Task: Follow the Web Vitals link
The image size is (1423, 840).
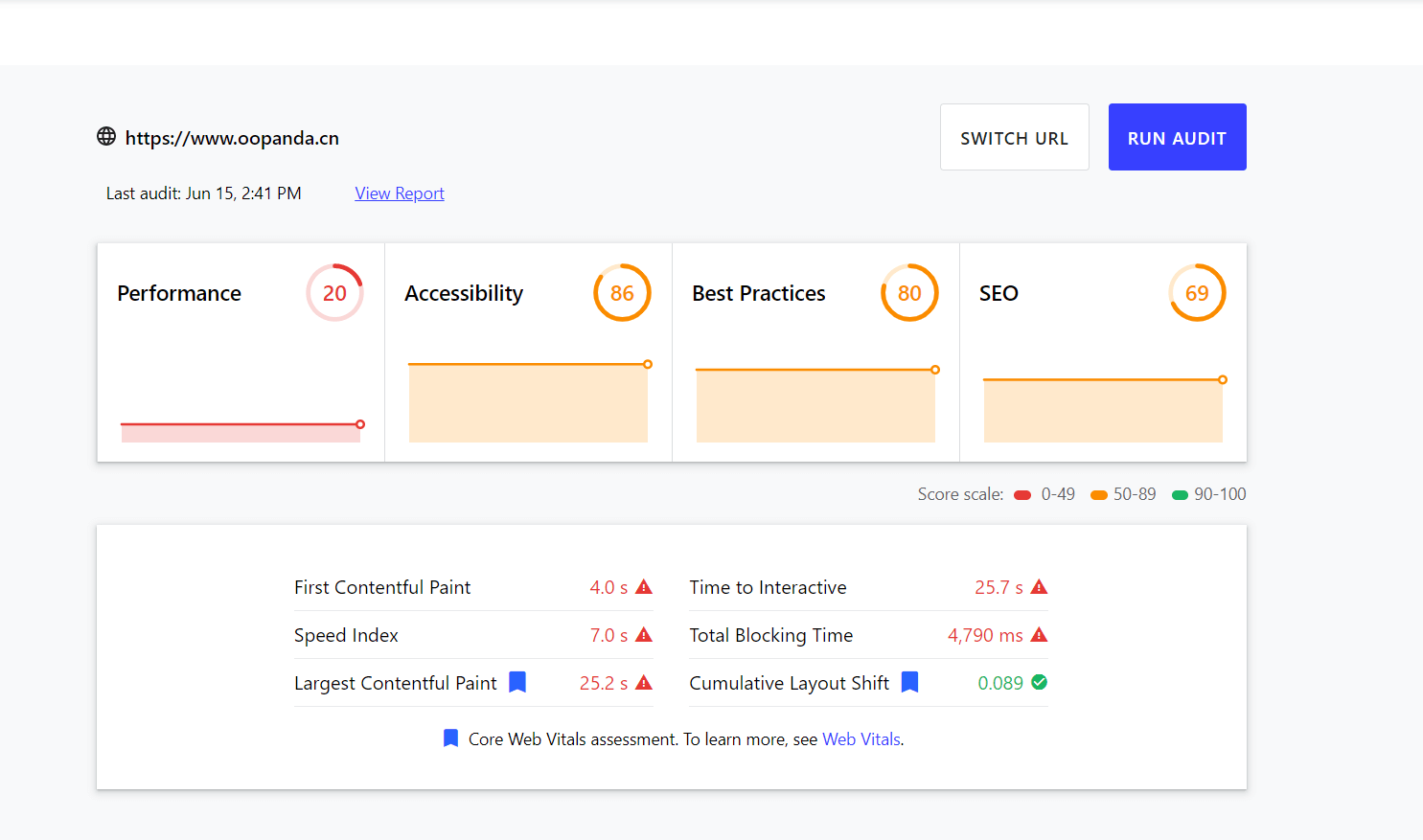Action: (861, 739)
